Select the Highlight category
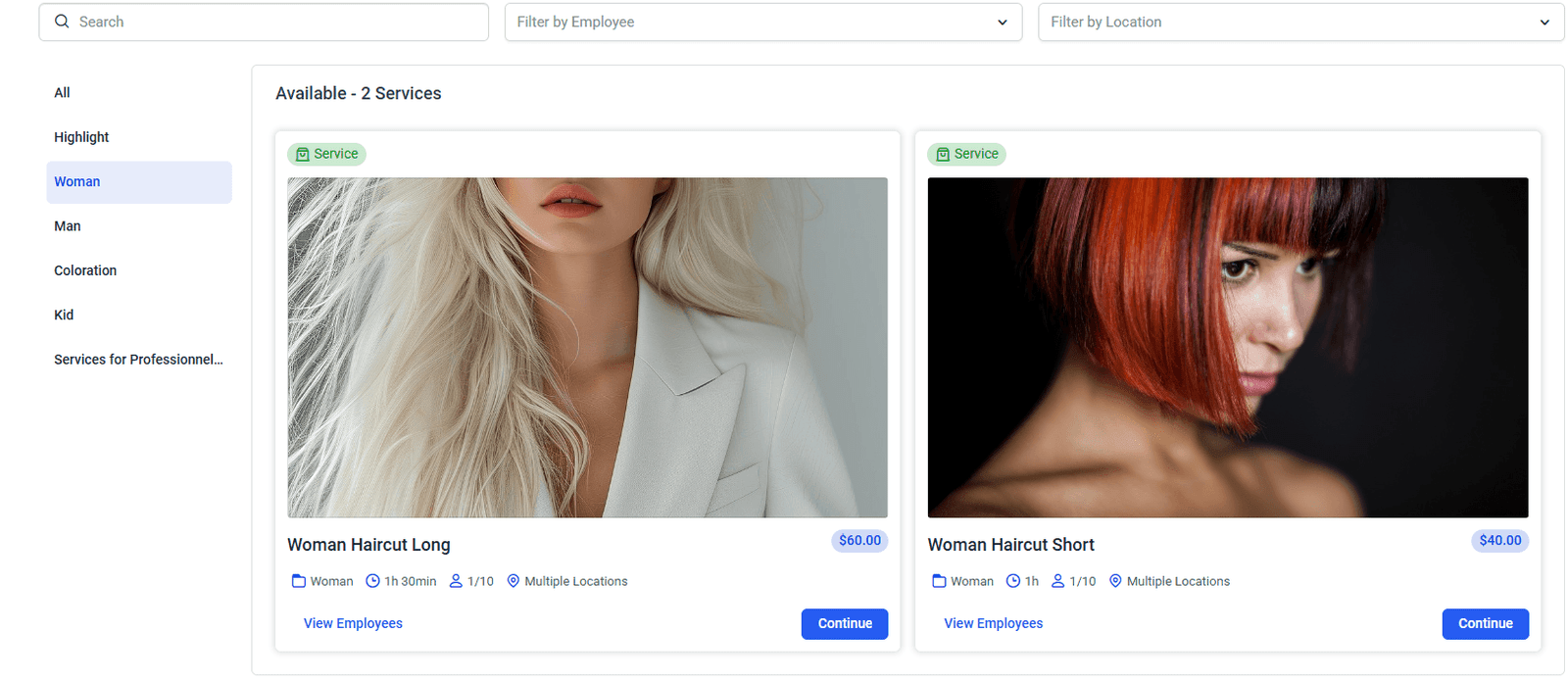Image resolution: width=1568 pixels, height=681 pixels. (139, 137)
